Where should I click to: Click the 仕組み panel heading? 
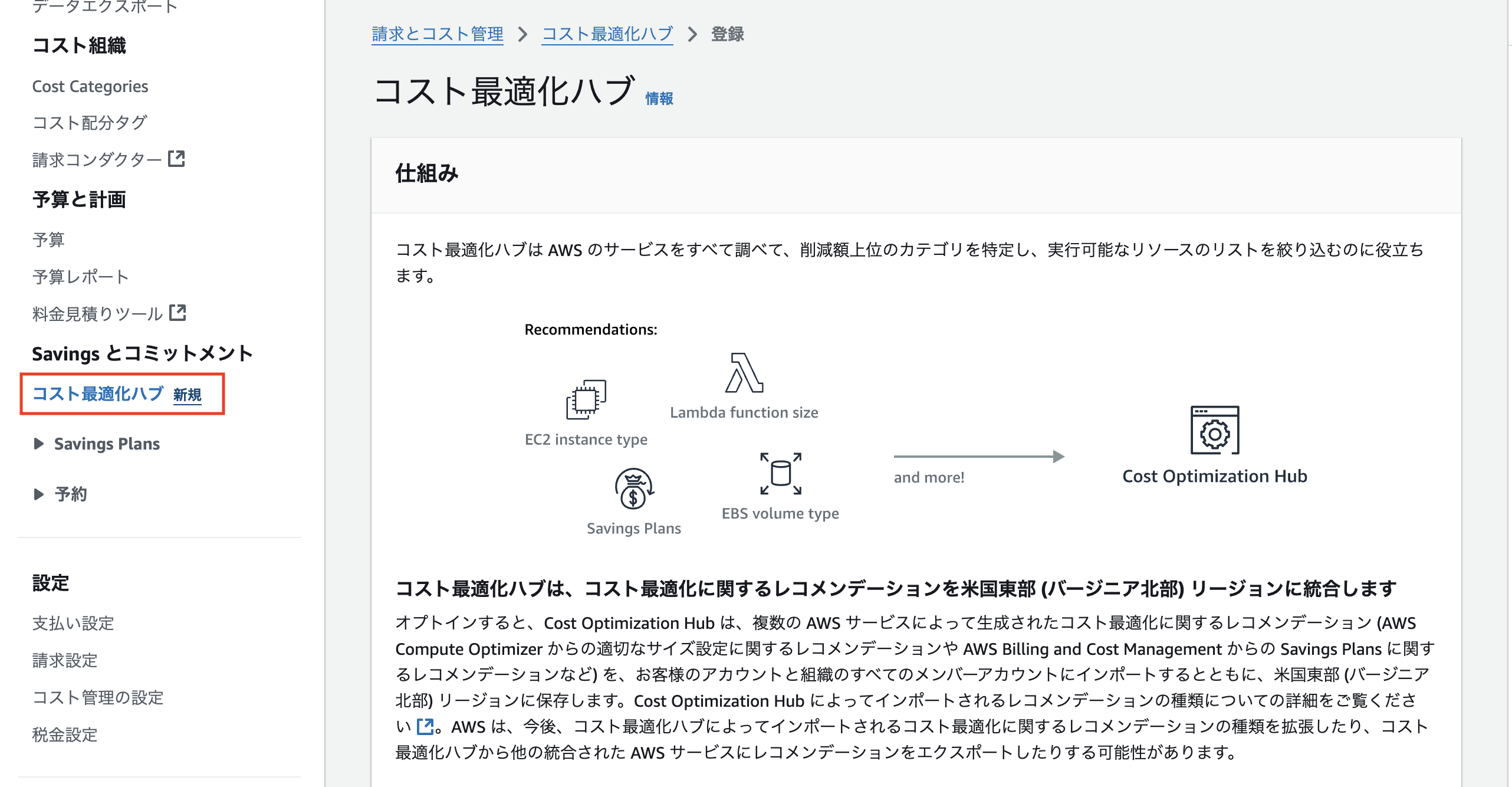tap(427, 173)
